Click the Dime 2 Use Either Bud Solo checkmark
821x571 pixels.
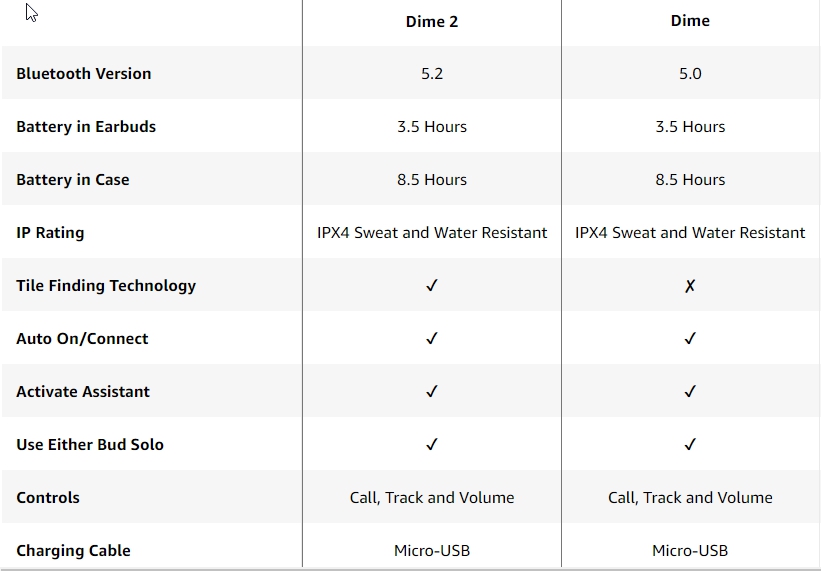click(x=432, y=445)
